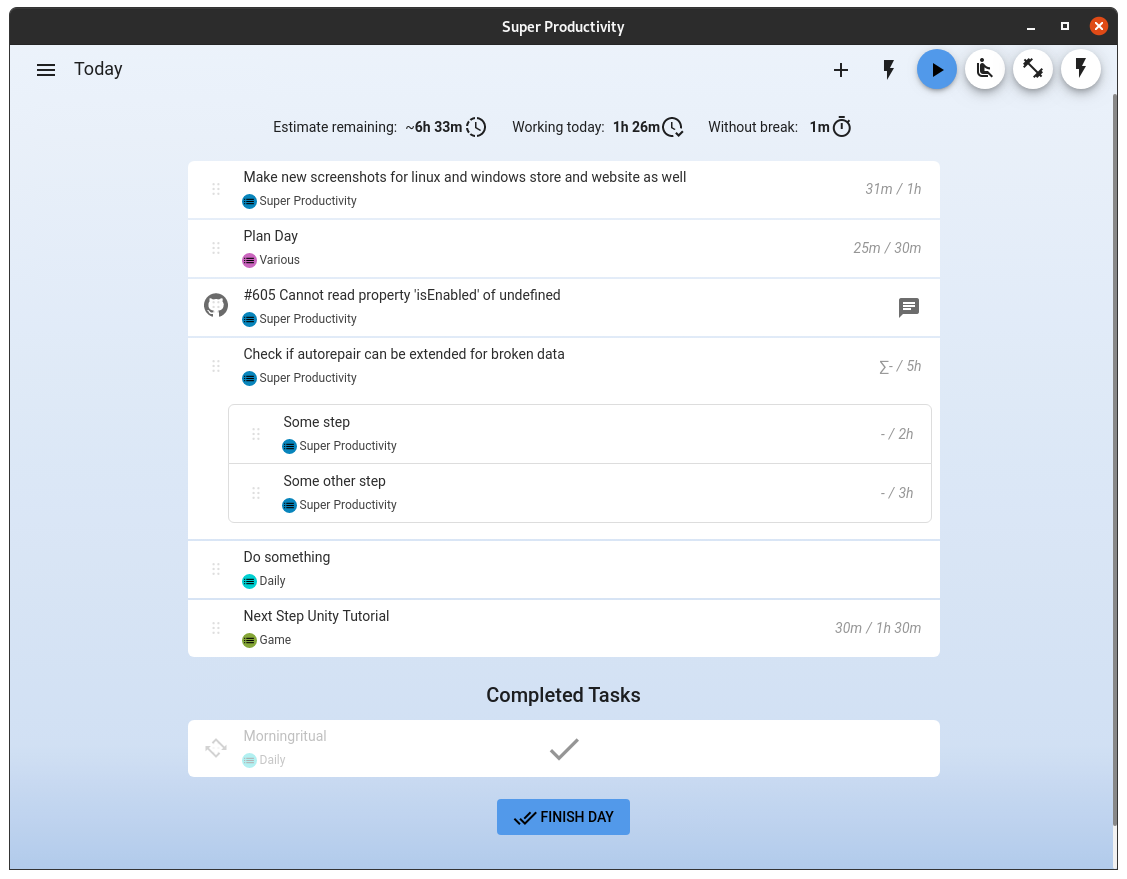Click the dumbbell exercise icon in the toolbar

(x=1033, y=69)
